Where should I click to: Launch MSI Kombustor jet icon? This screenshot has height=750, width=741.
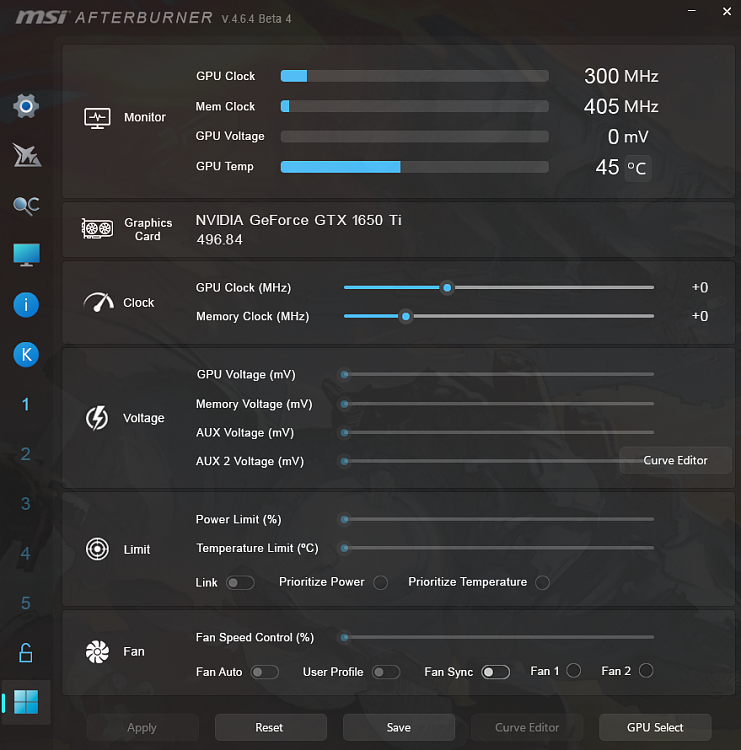(x=27, y=155)
